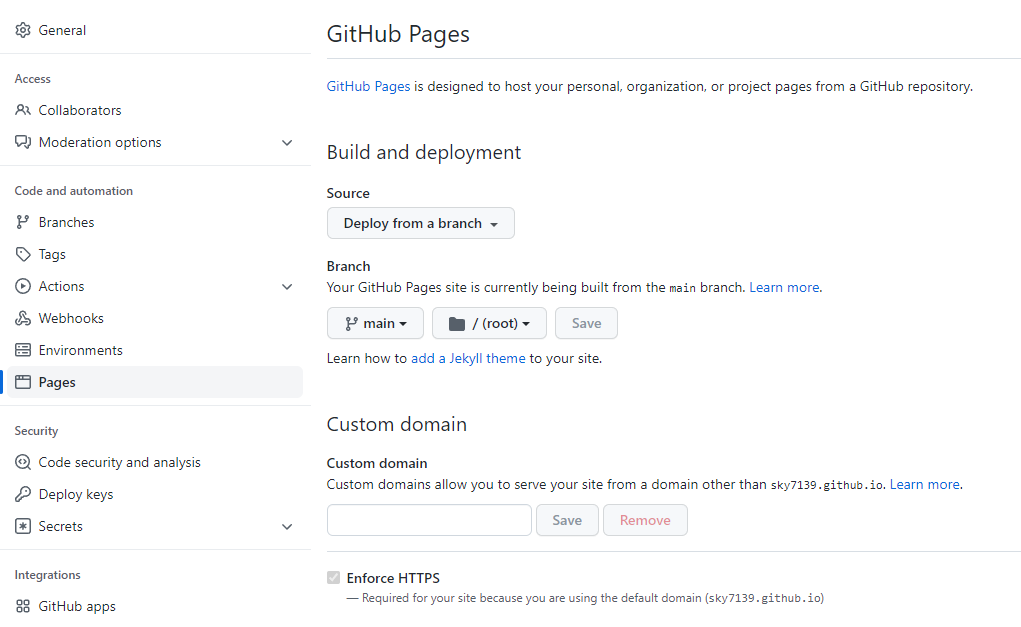Click Save button next to branch selector

point(586,323)
